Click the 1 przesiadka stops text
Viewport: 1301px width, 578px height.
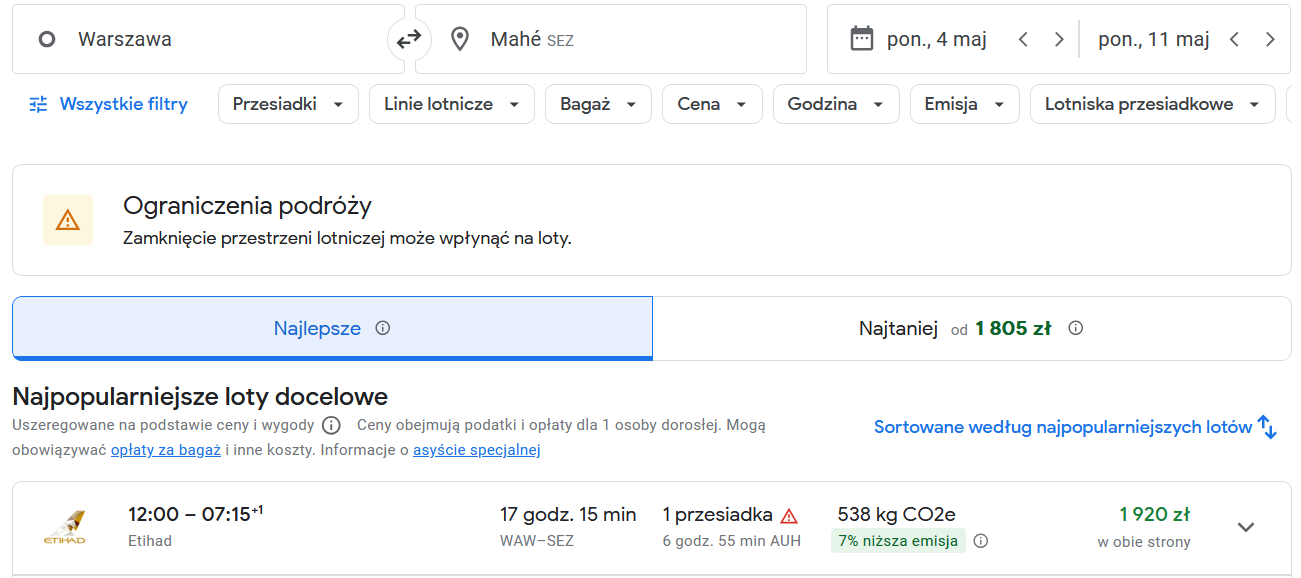(x=718, y=515)
